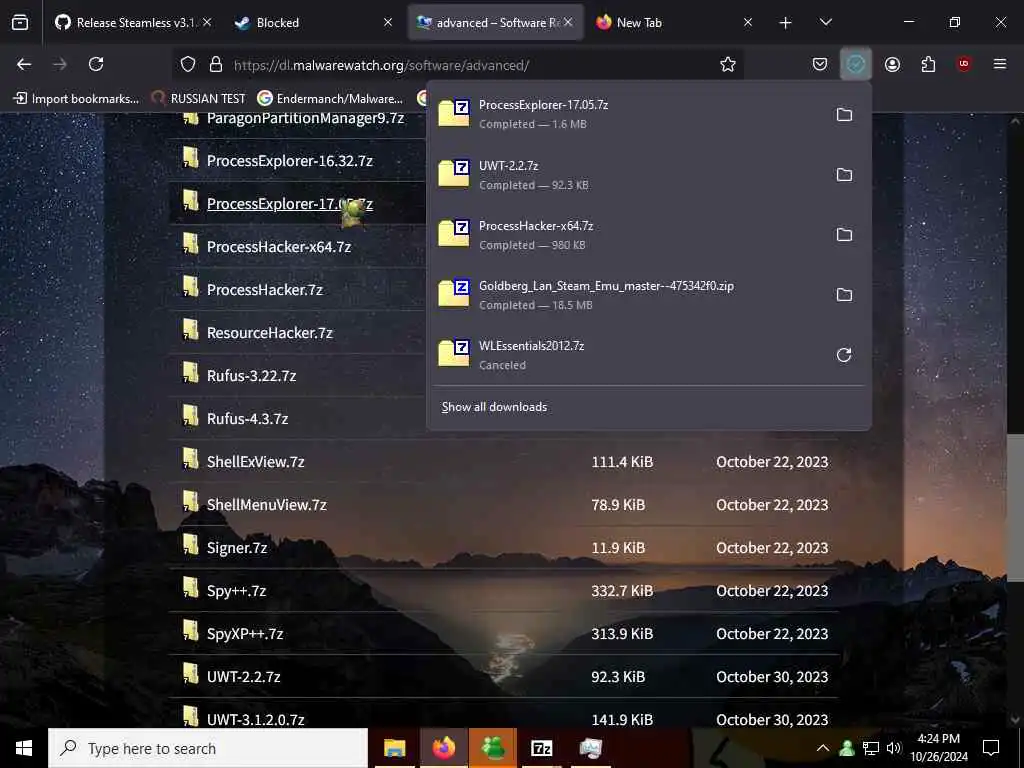This screenshot has height=768, width=1024.
Task: Open the notification center
Action: click(x=991, y=748)
